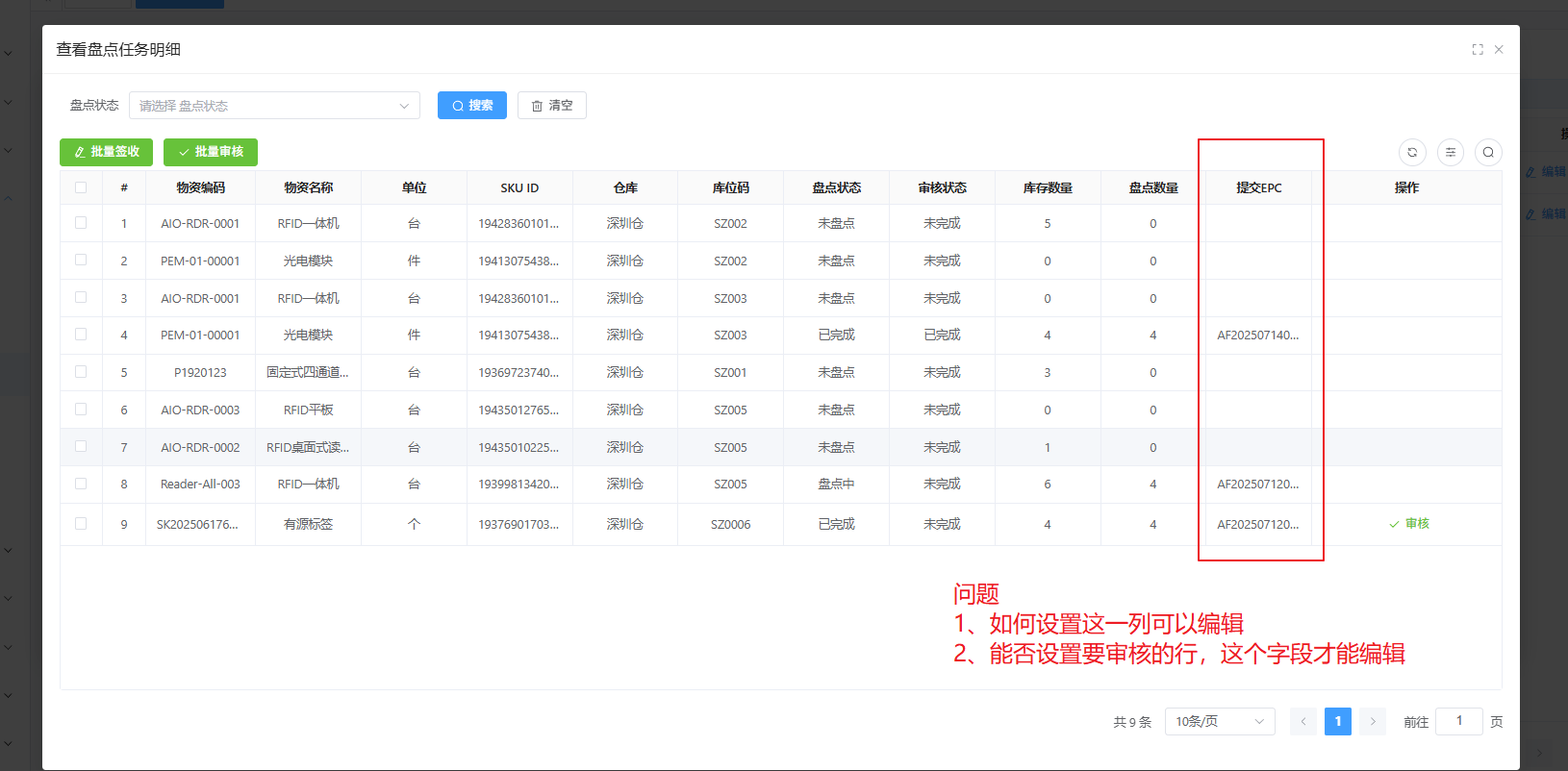Check the row 4 checkbox
Viewport: 1568px width, 771px height.
click(x=81, y=335)
